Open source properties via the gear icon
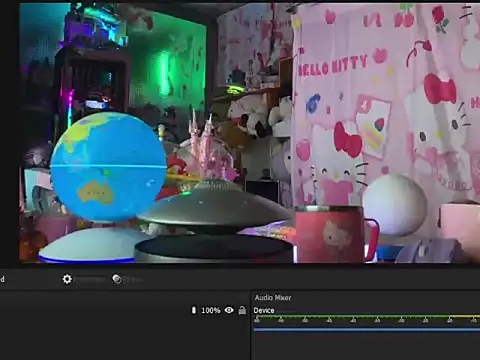 pyautogui.click(x=67, y=279)
